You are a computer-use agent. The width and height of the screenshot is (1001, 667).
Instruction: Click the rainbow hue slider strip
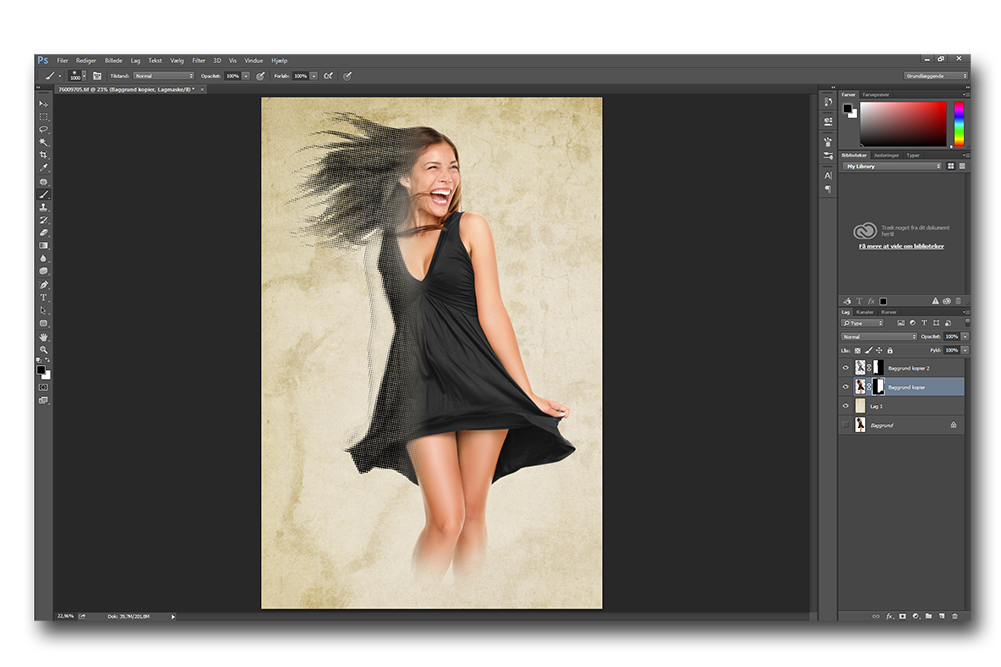958,124
